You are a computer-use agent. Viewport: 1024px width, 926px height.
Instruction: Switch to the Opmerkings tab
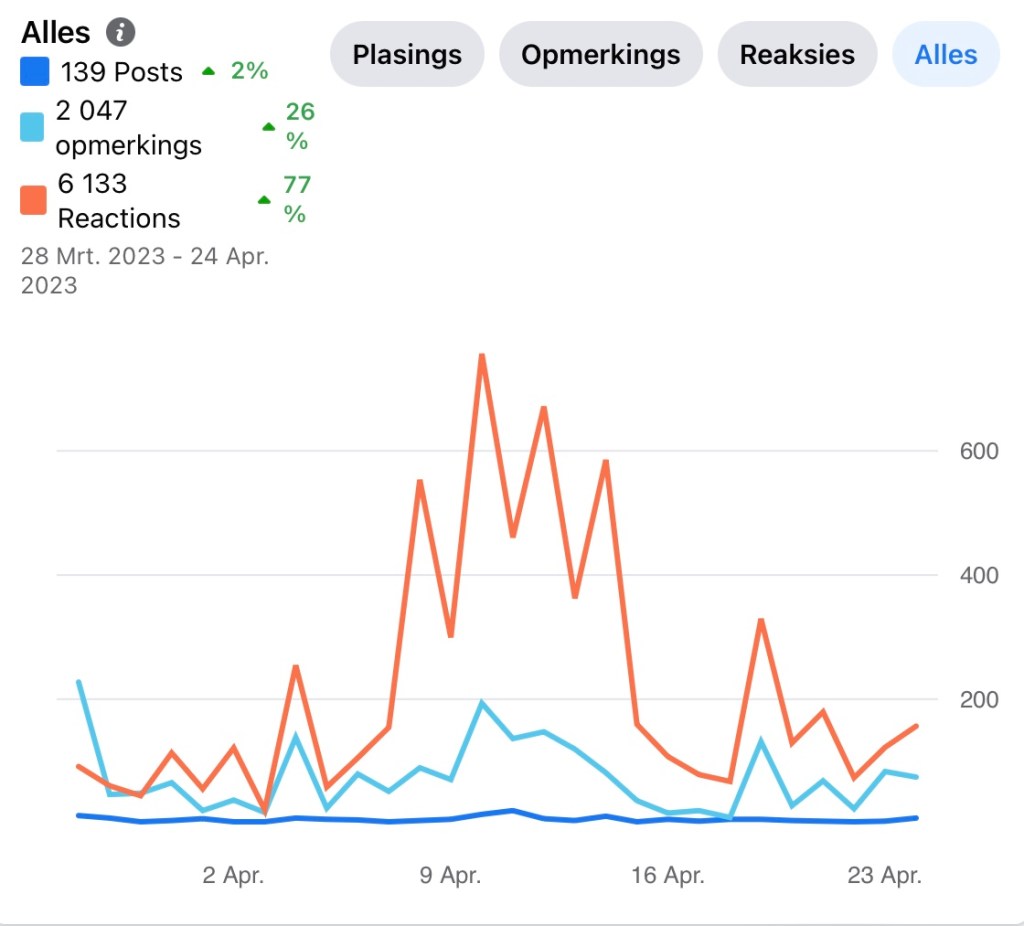click(601, 54)
